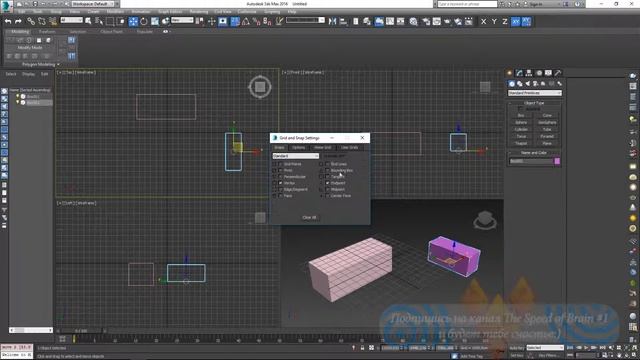The image size is (640, 360).
Task: Click the Redo arrow in main toolbar
Action: coord(18,21)
